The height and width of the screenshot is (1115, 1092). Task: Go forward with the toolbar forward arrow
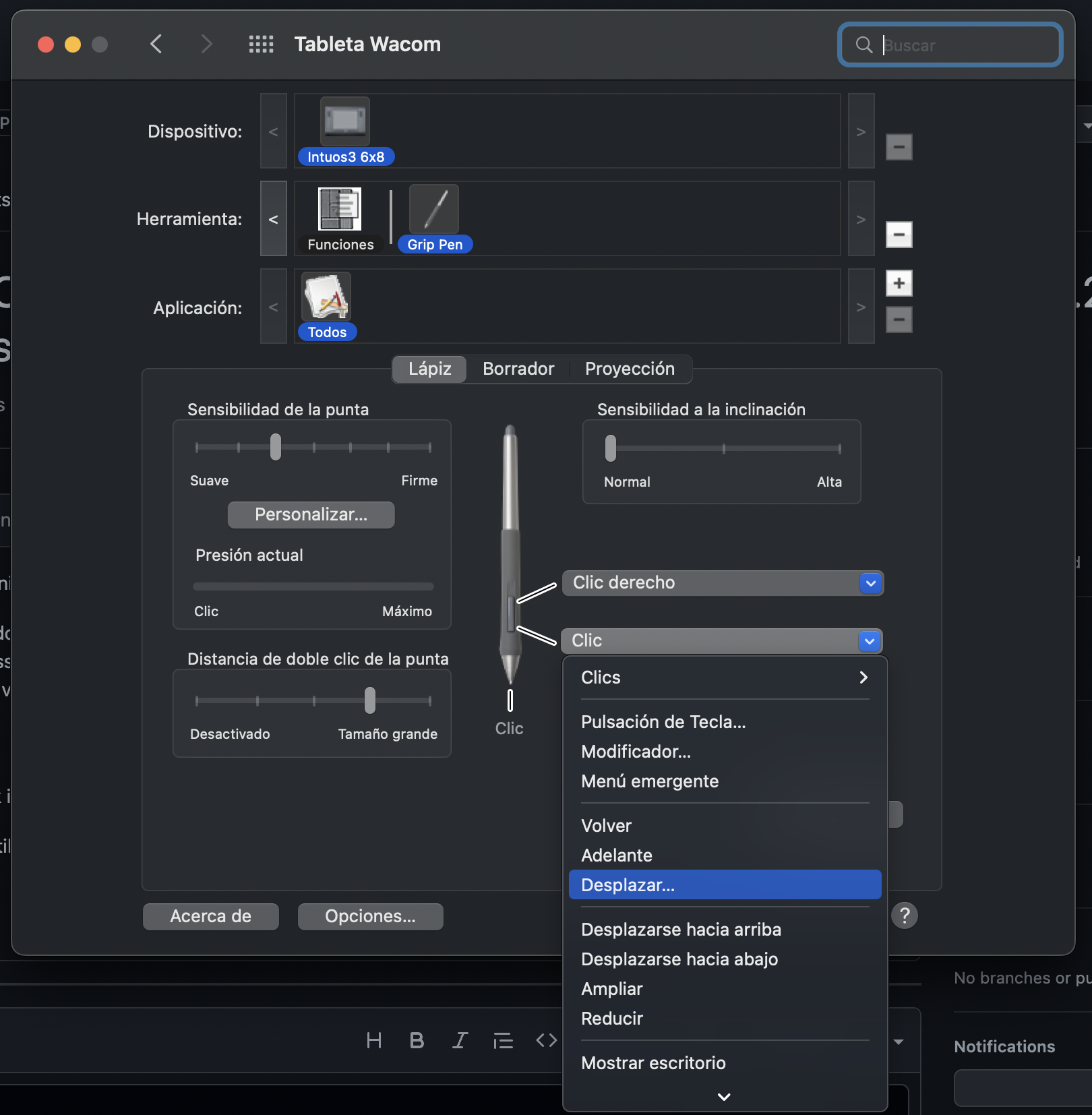(x=206, y=44)
